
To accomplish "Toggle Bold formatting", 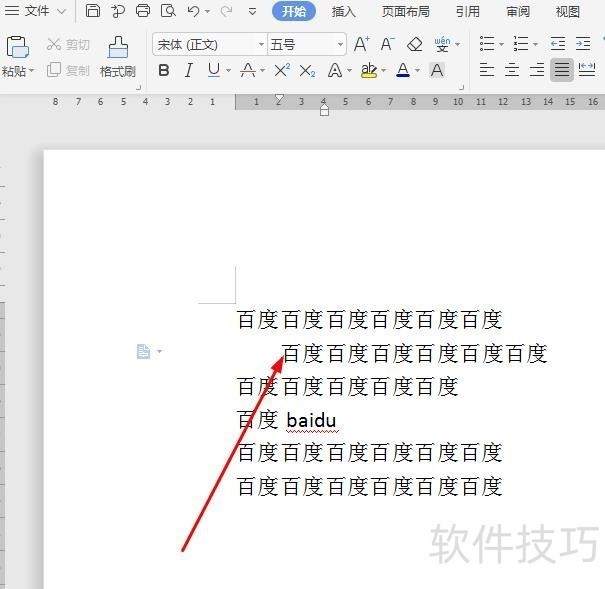I will 164,71.
